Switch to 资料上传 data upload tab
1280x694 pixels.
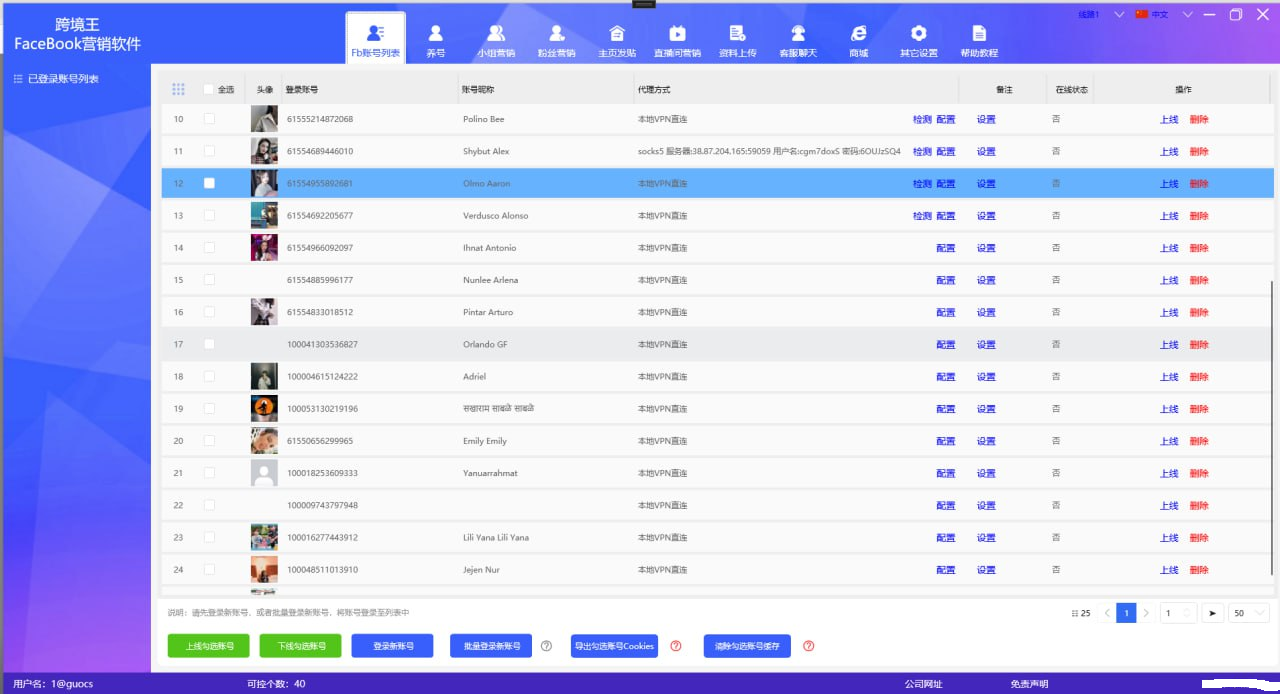tap(738, 40)
